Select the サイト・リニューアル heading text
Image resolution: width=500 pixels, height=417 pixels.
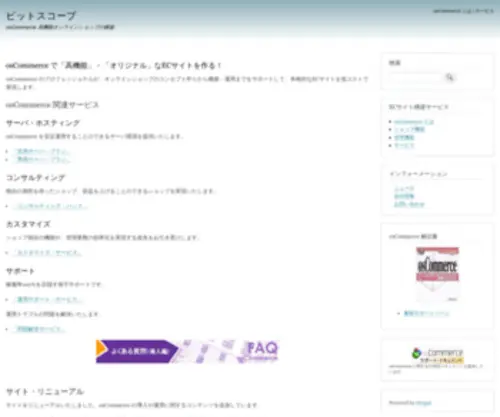click(x=45, y=391)
